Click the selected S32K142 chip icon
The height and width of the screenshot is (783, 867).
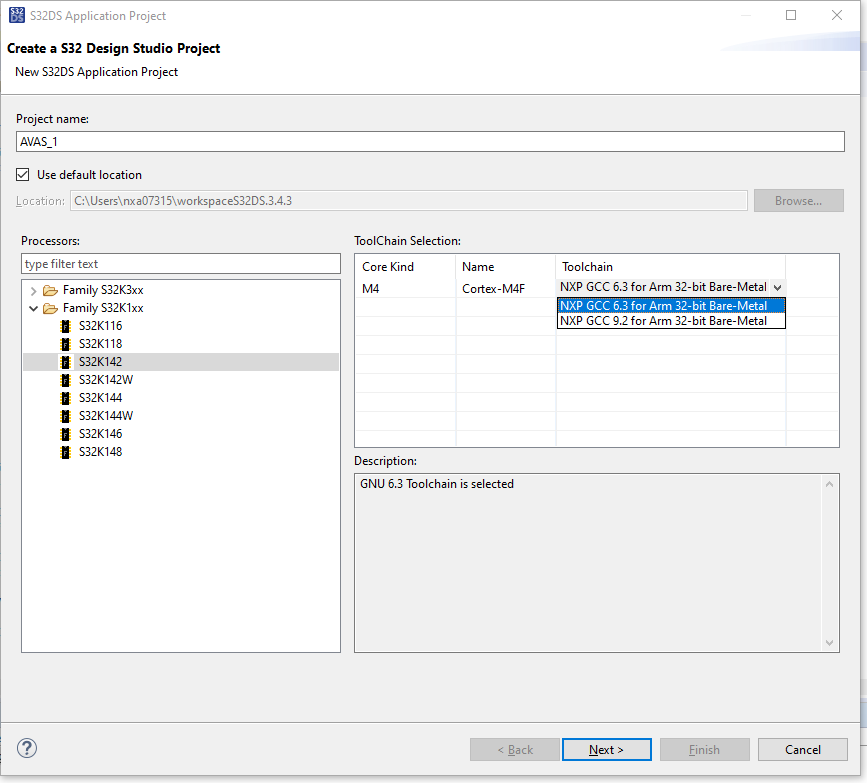coord(65,361)
